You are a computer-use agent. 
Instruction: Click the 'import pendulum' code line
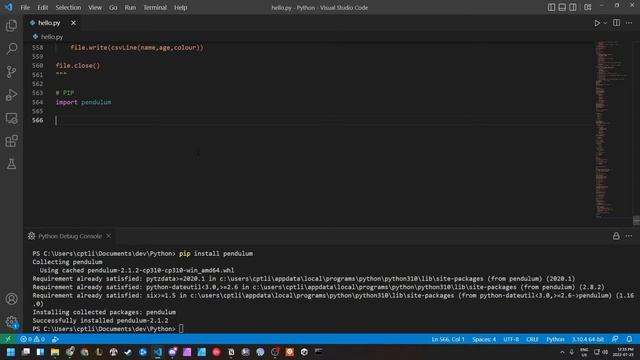(84, 102)
